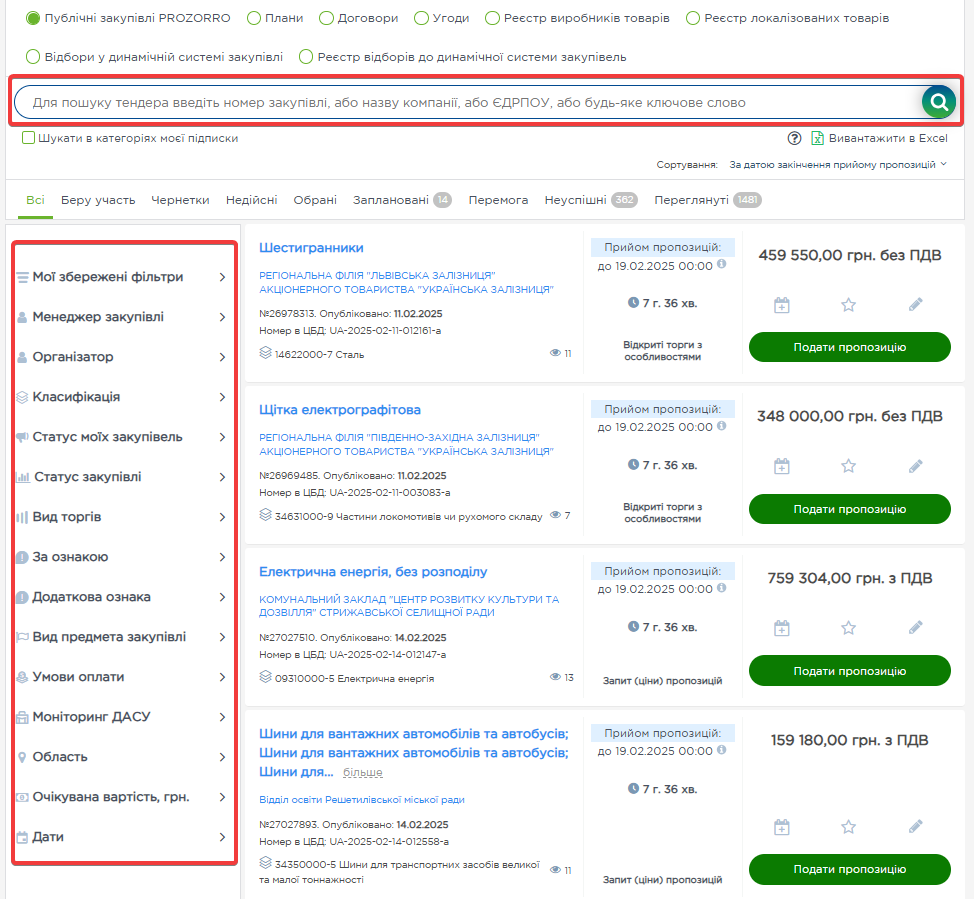This screenshot has width=974, height=899.
Task: Open the Заплановані tab
Action: pos(391,200)
